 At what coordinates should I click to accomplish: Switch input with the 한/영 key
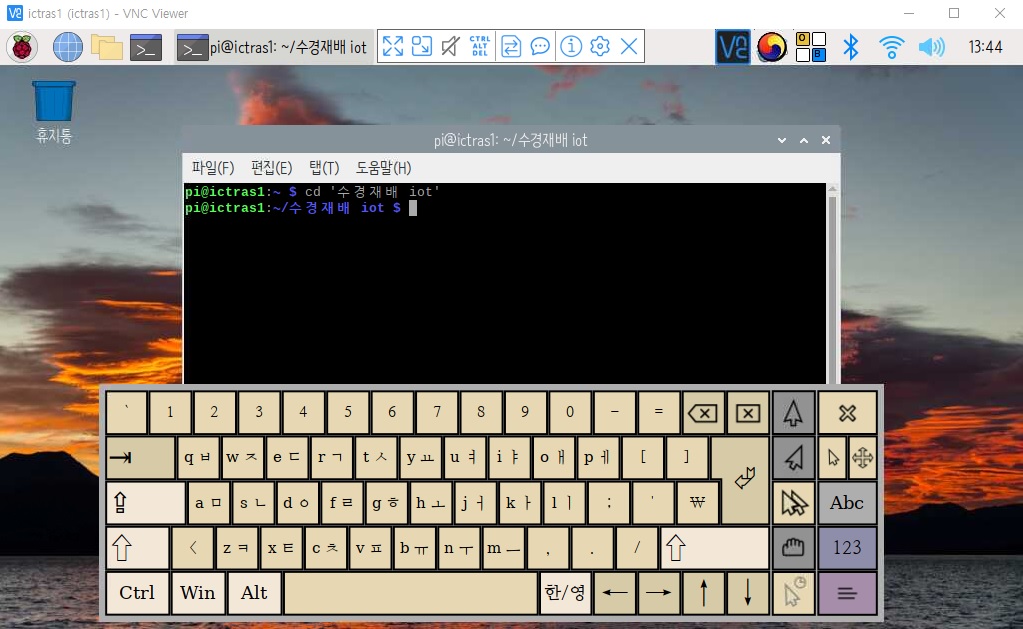coord(565,592)
